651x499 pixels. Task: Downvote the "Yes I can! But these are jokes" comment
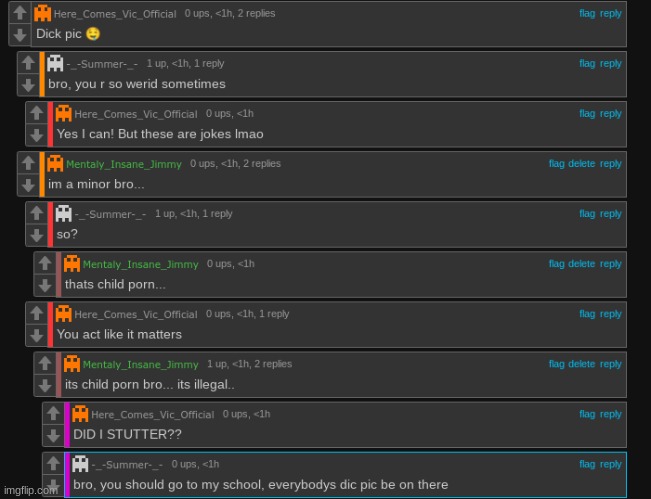(37, 135)
